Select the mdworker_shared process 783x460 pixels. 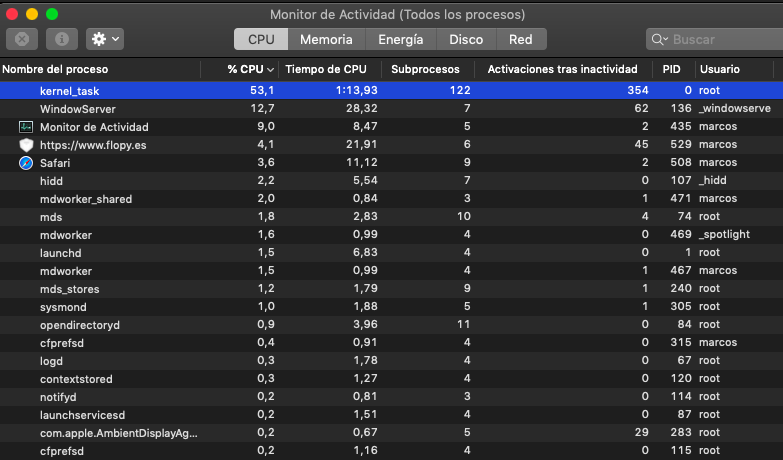coord(86,199)
